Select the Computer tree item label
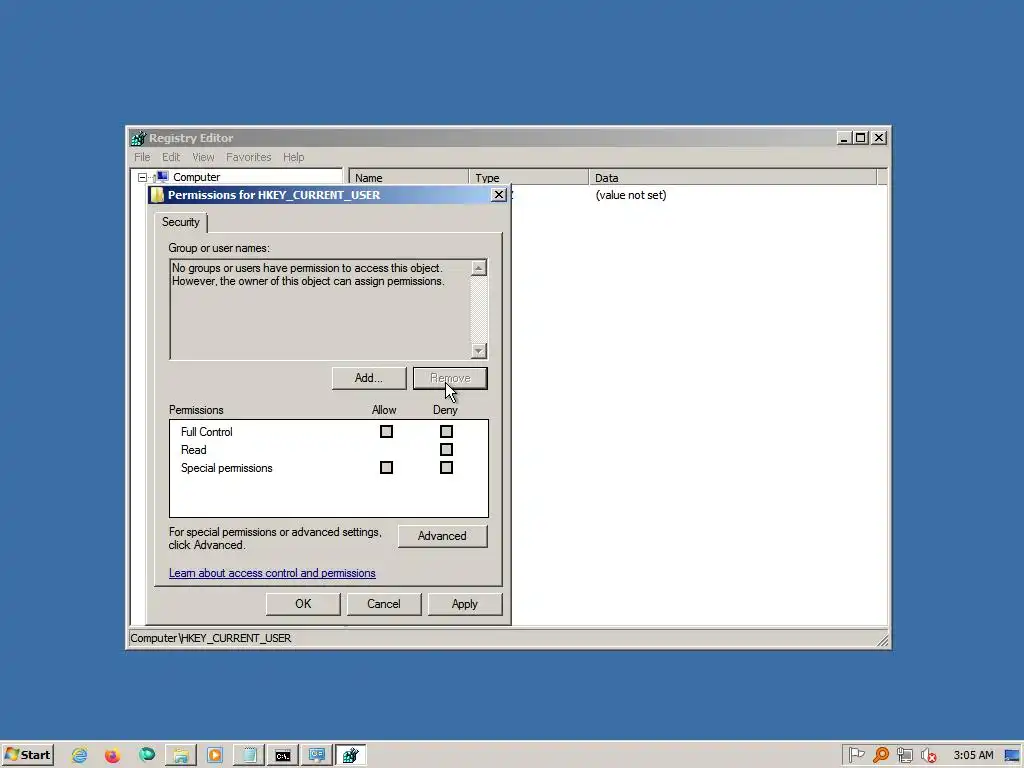Image resolution: width=1024 pixels, height=768 pixels. click(x=197, y=177)
